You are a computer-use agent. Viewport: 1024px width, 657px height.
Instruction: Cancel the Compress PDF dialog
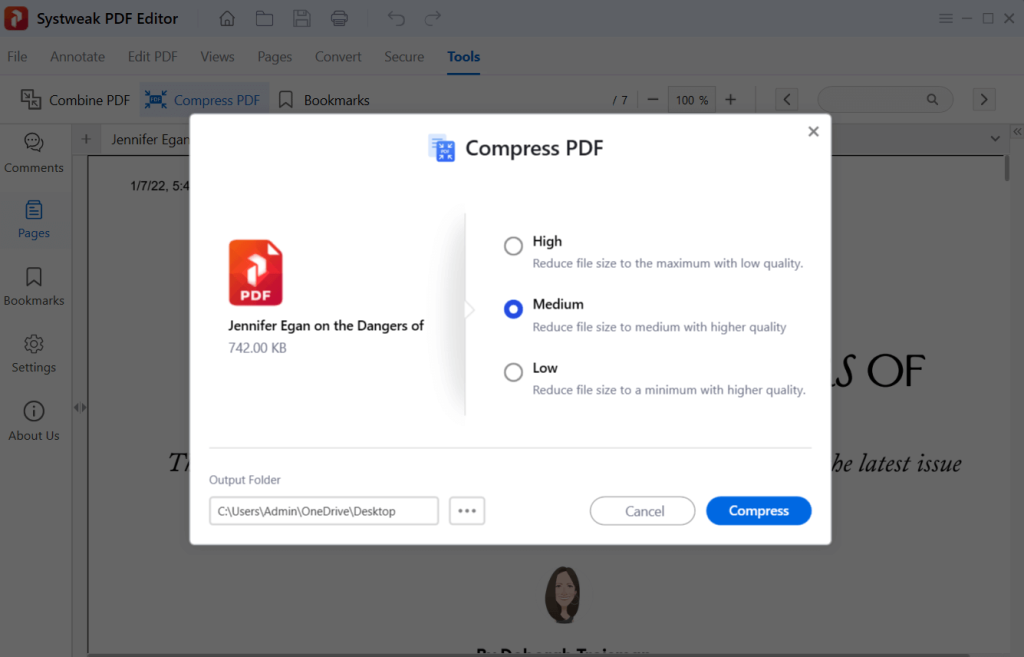click(x=642, y=510)
